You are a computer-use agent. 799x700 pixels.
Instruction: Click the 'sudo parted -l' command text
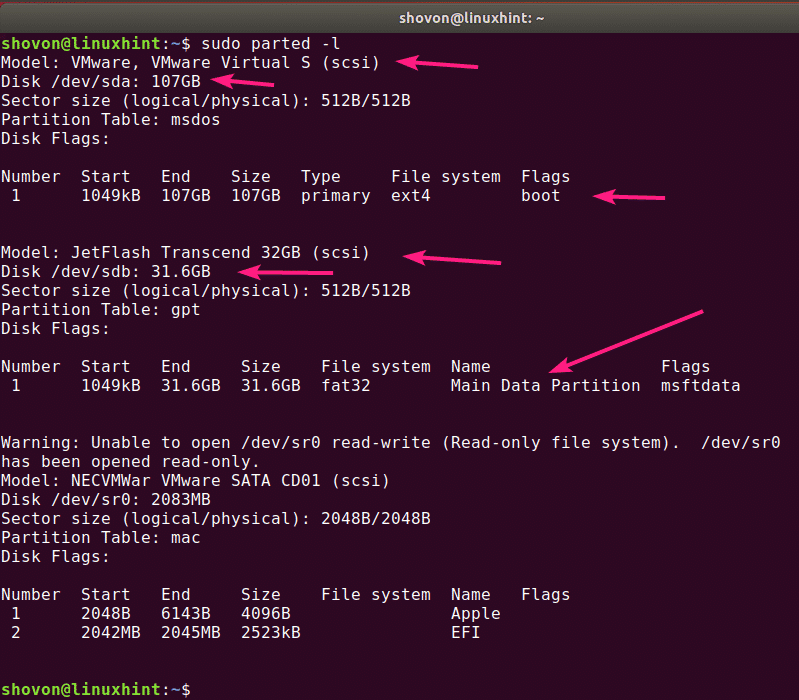click(271, 44)
